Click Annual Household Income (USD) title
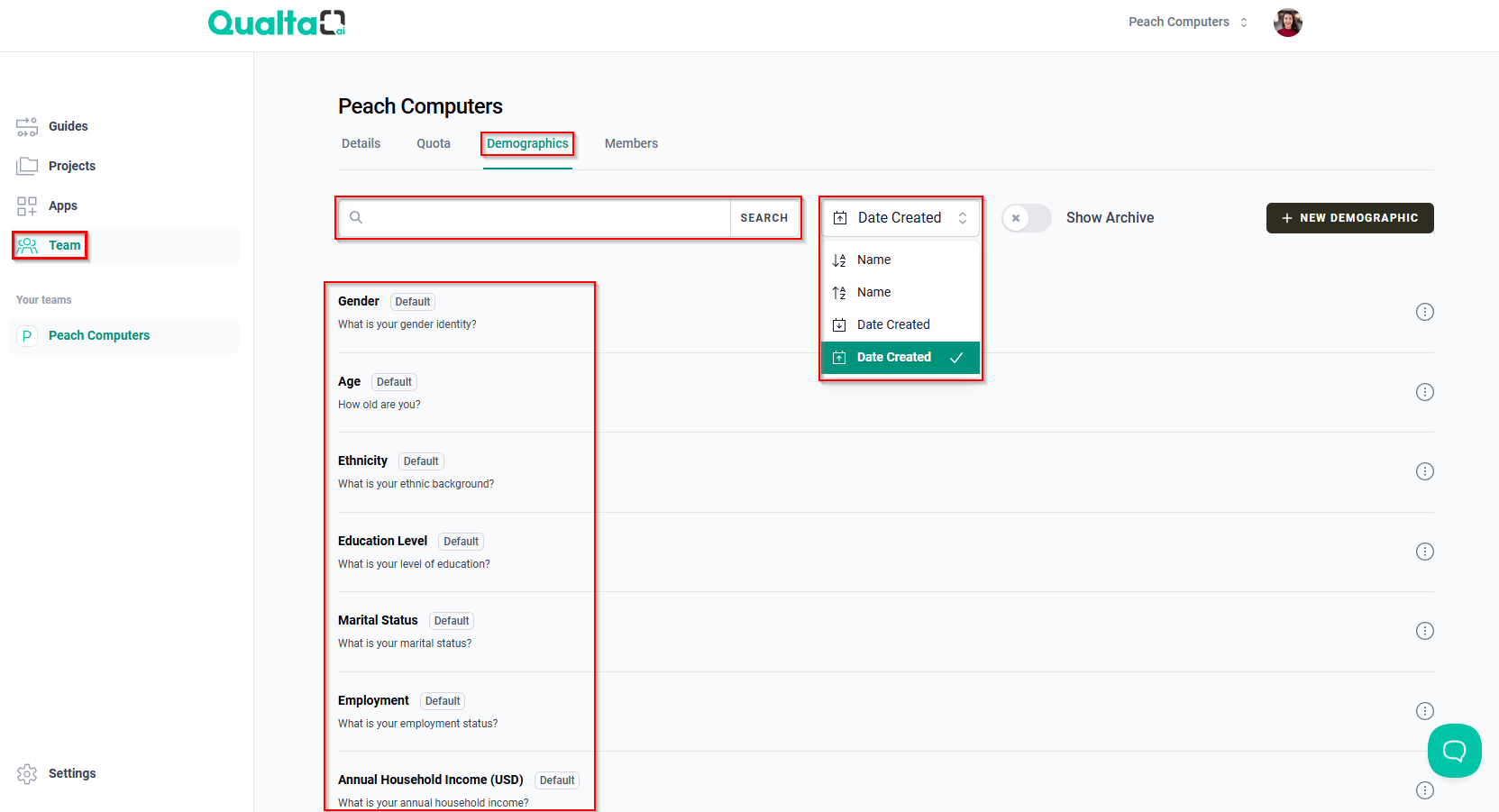1499x812 pixels. [x=431, y=780]
